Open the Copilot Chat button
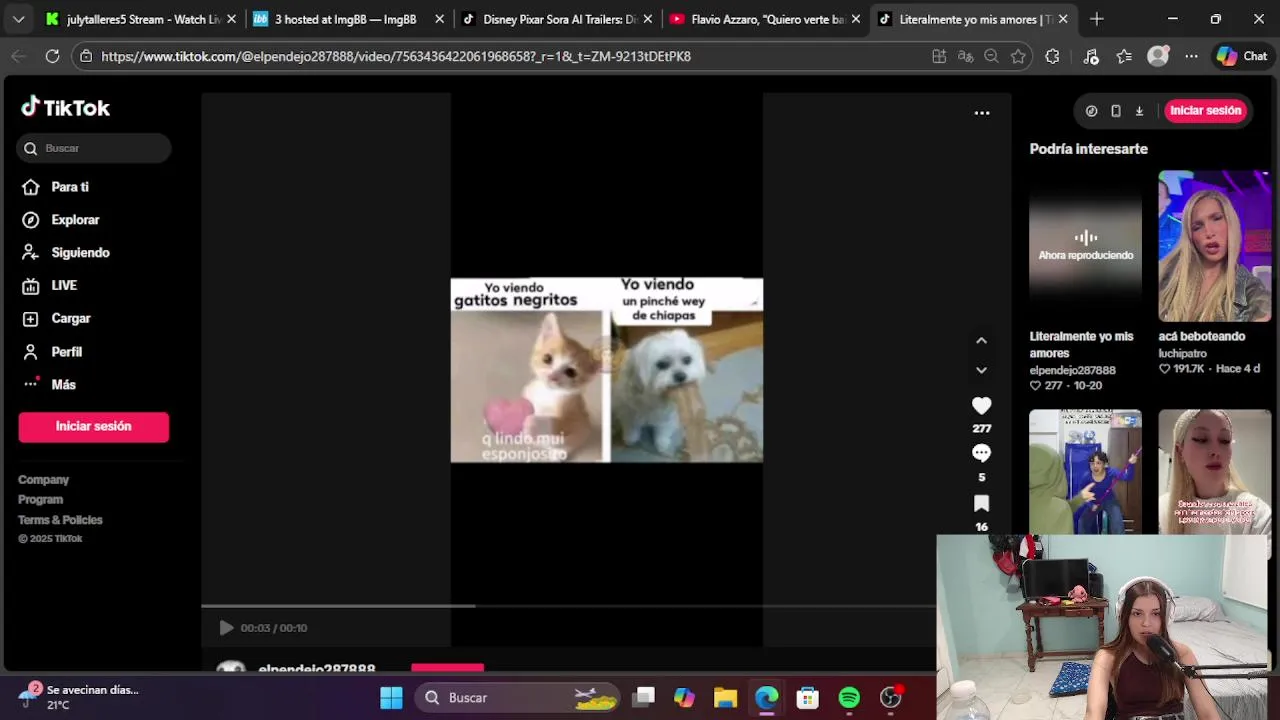1280x720 pixels. (1241, 57)
